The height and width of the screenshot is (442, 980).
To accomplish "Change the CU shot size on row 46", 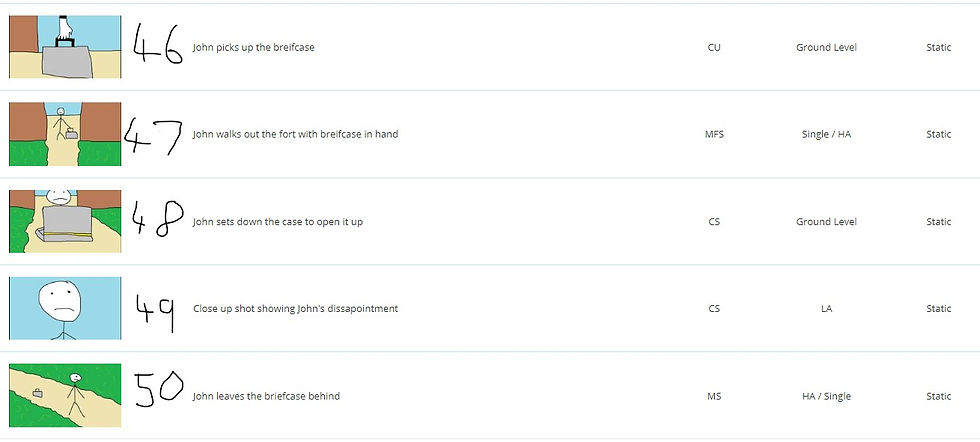I will (x=714, y=47).
